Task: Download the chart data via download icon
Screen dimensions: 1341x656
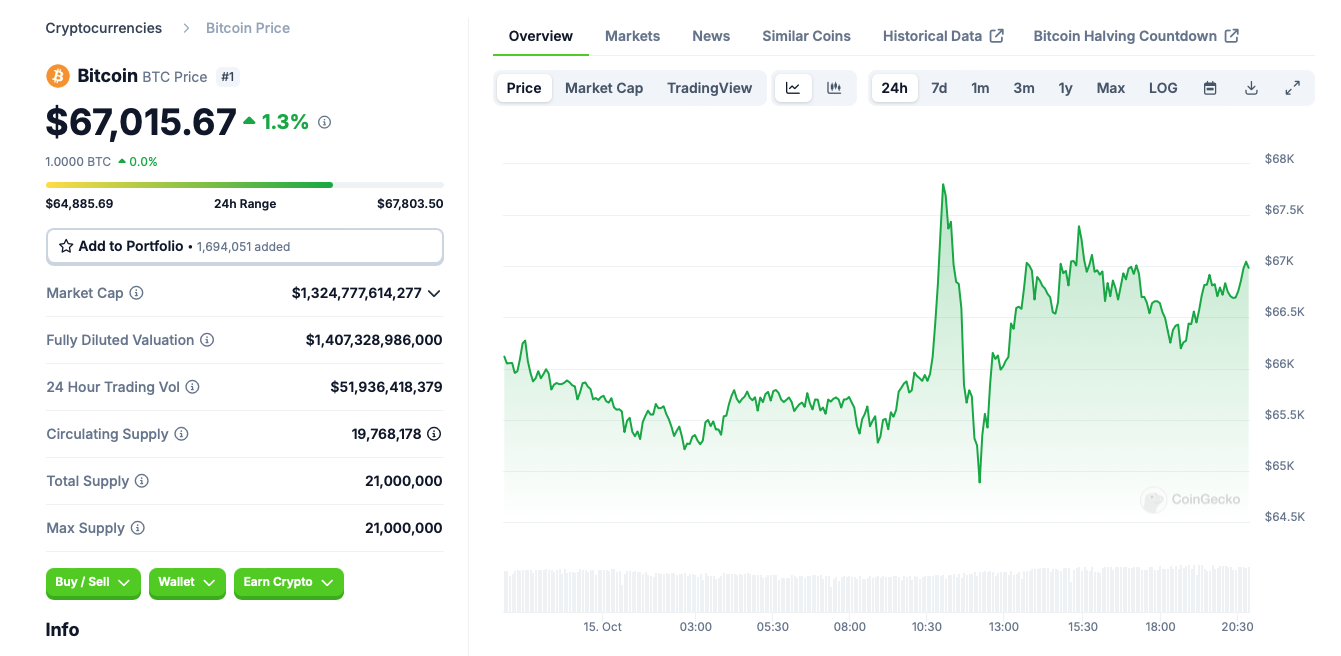Action: pos(1251,87)
